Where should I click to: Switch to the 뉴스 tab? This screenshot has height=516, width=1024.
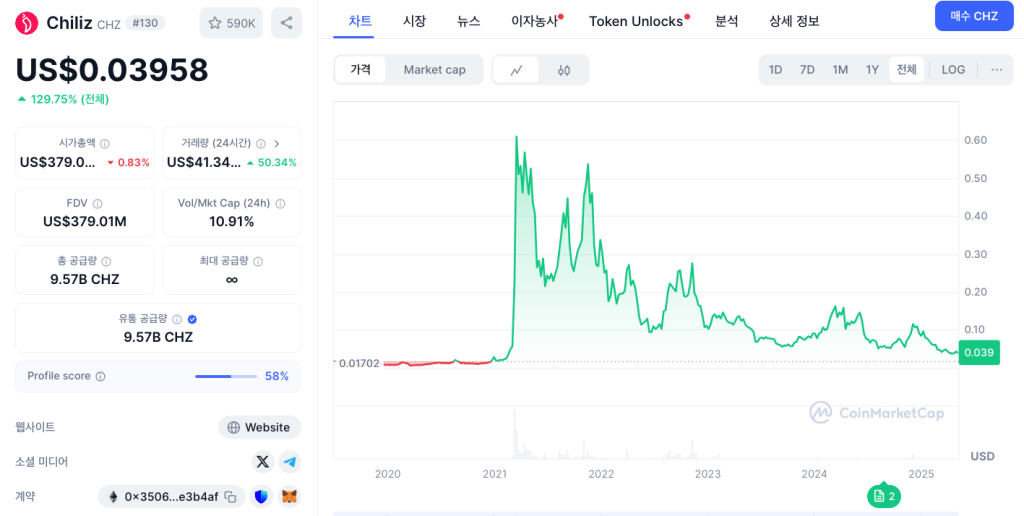coord(468,21)
